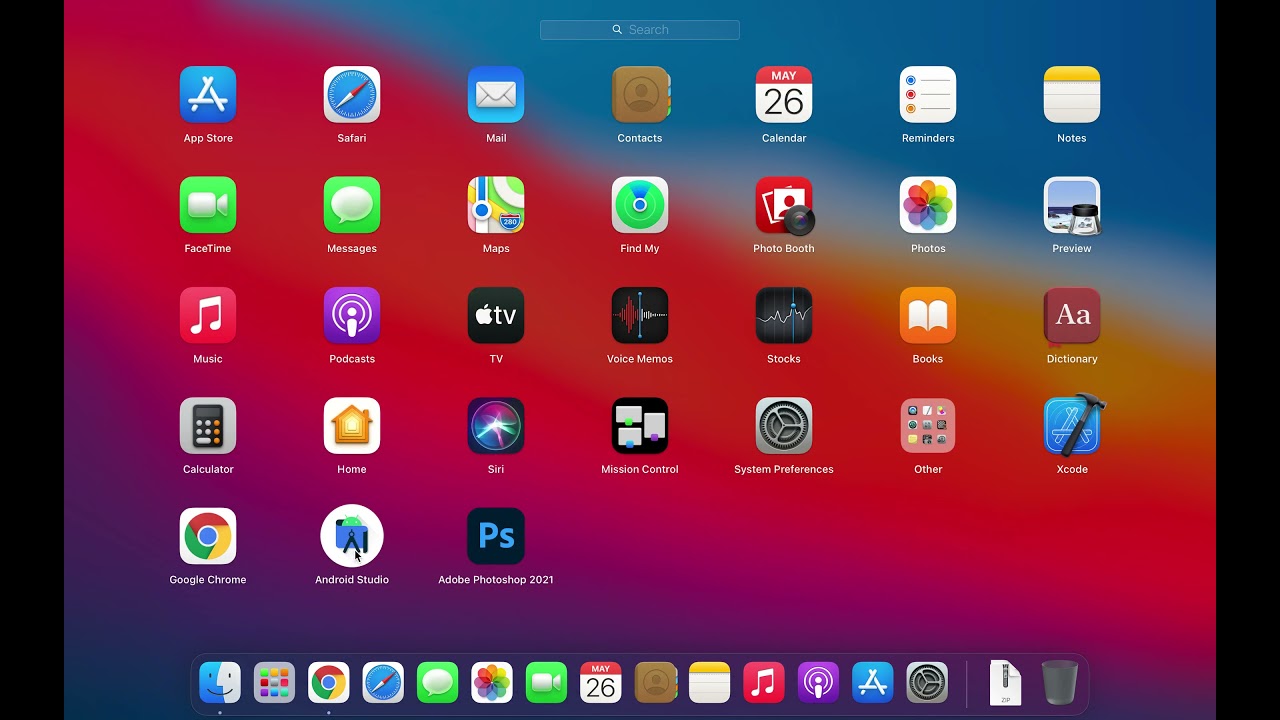This screenshot has height=720, width=1280.
Task: Launch the Reminders app
Action: click(x=928, y=95)
